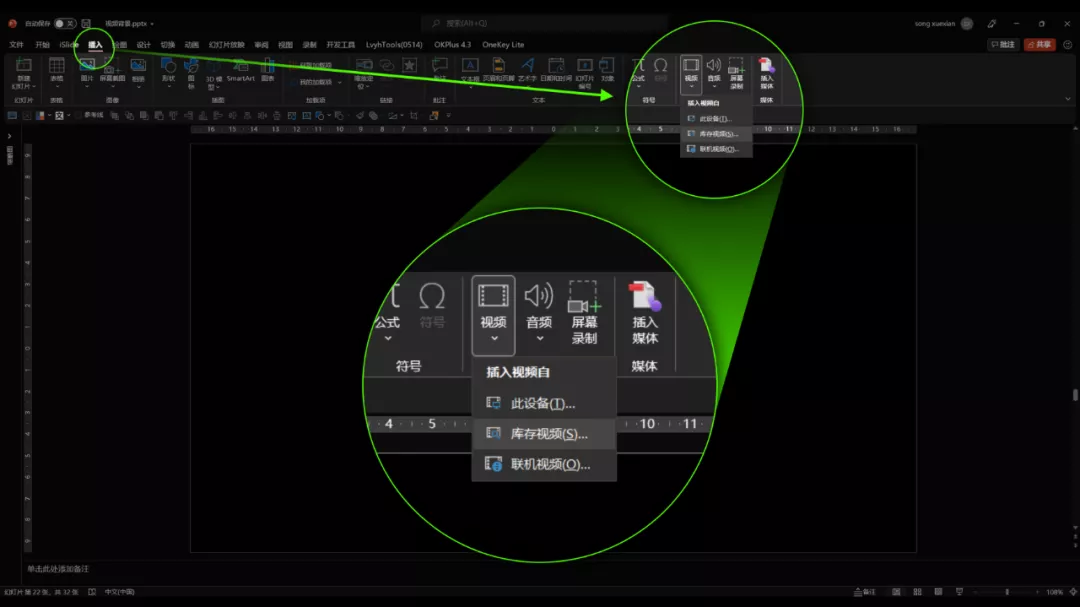
Task: Open 页眉和页脚 header and footer
Action: [498, 70]
